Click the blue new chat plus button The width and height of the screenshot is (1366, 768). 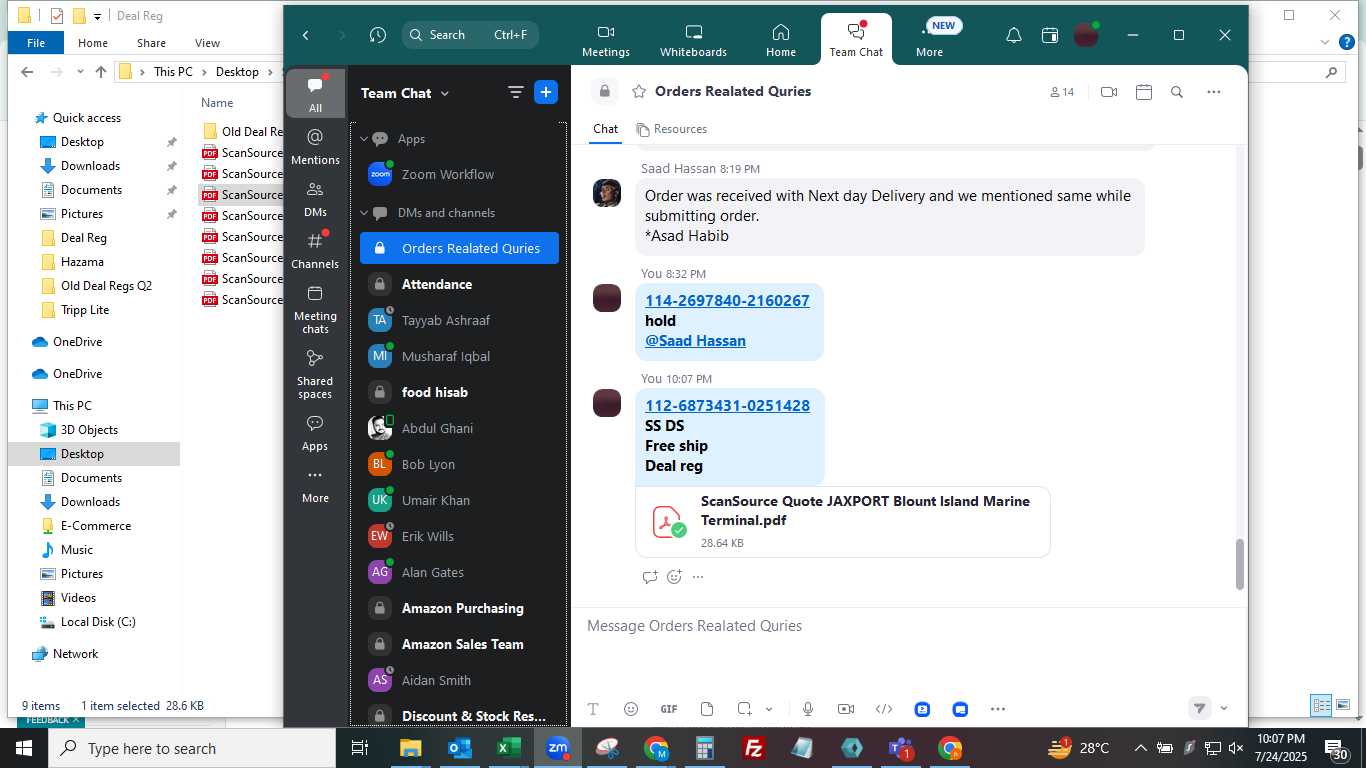click(546, 92)
